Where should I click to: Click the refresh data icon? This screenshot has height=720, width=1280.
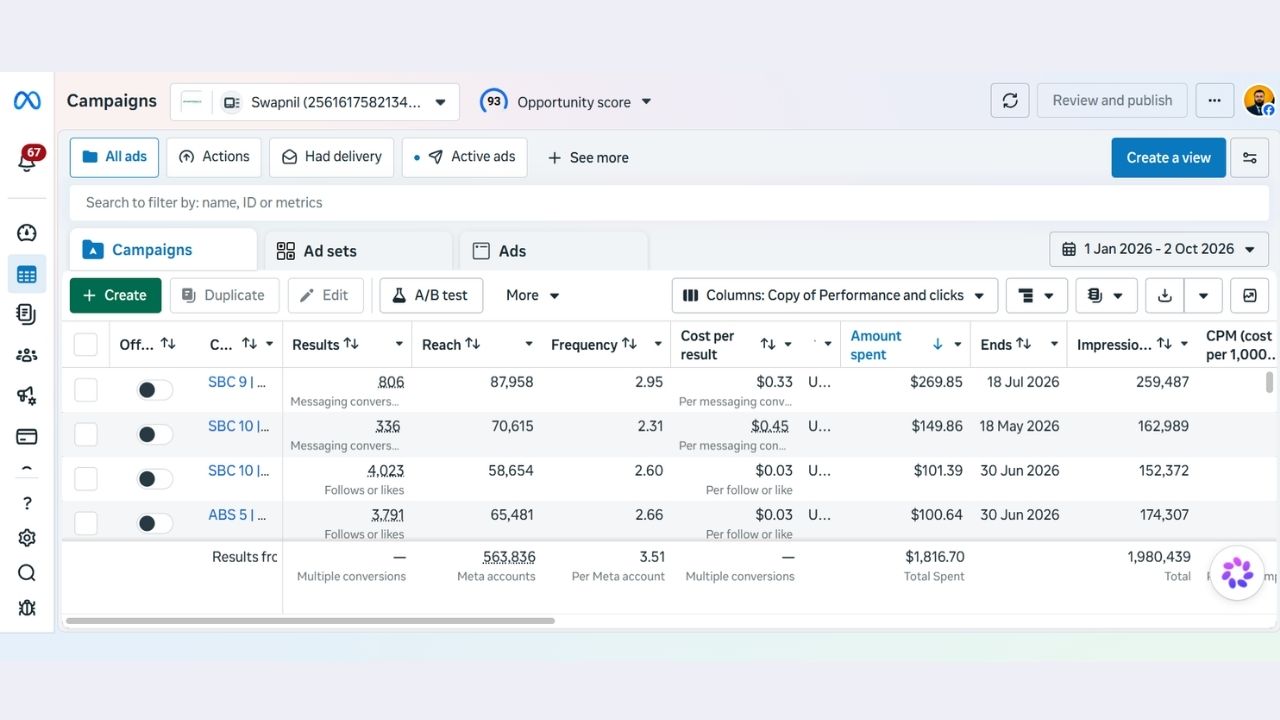tap(1010, 101)
